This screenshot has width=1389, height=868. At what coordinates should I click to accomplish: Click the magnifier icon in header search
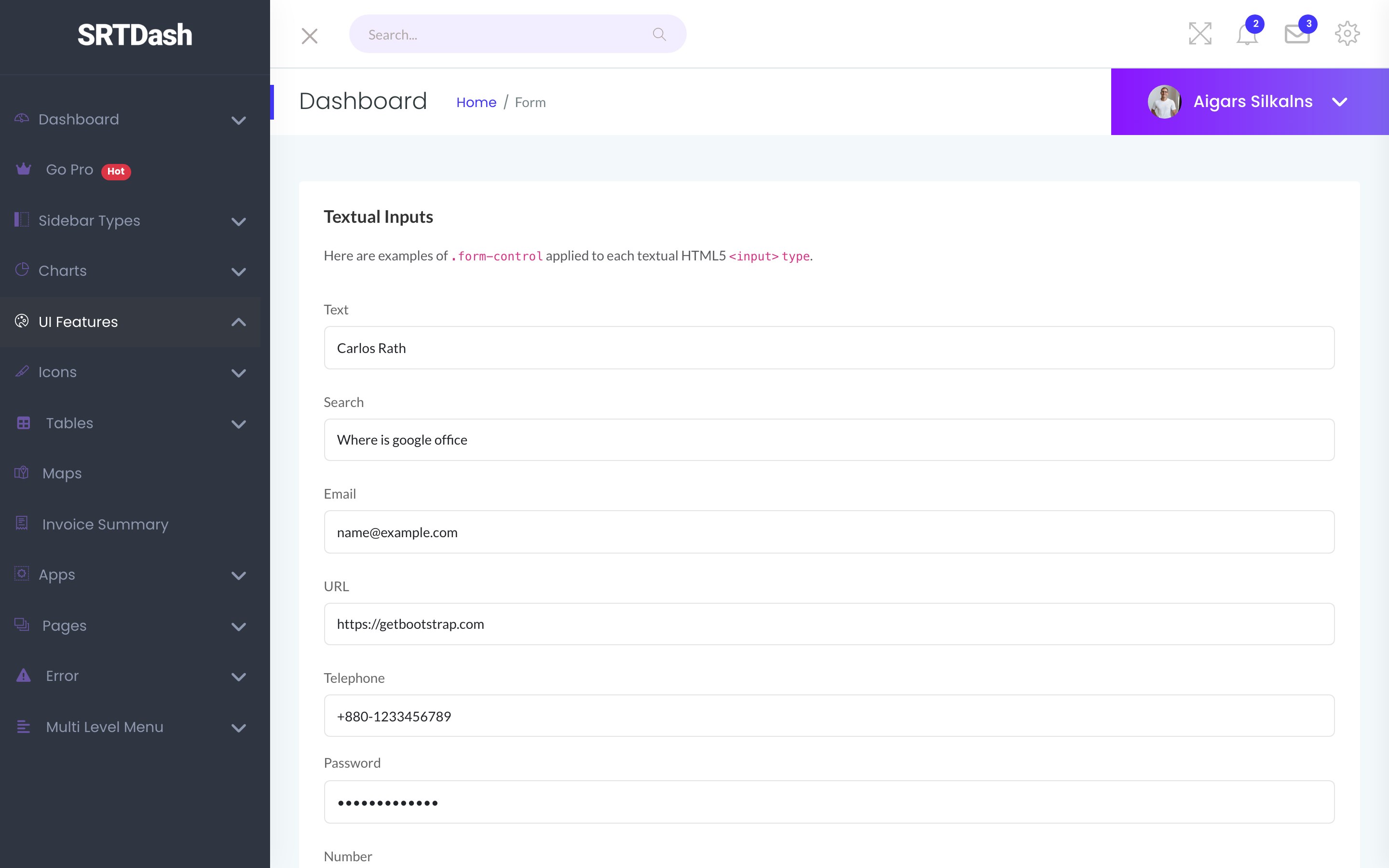659,34
